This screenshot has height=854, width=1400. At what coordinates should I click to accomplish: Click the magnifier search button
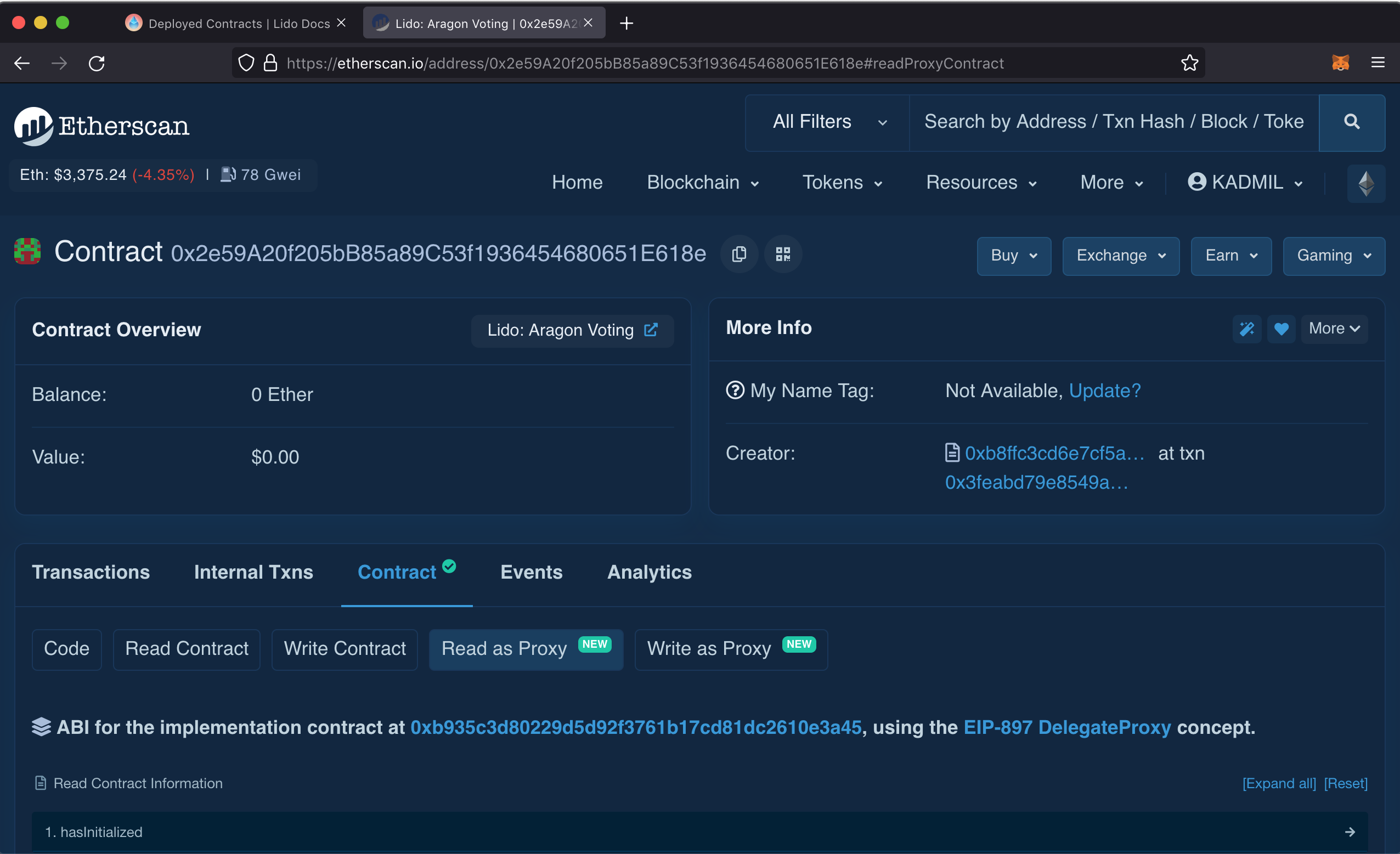[x=1351, y=122]
